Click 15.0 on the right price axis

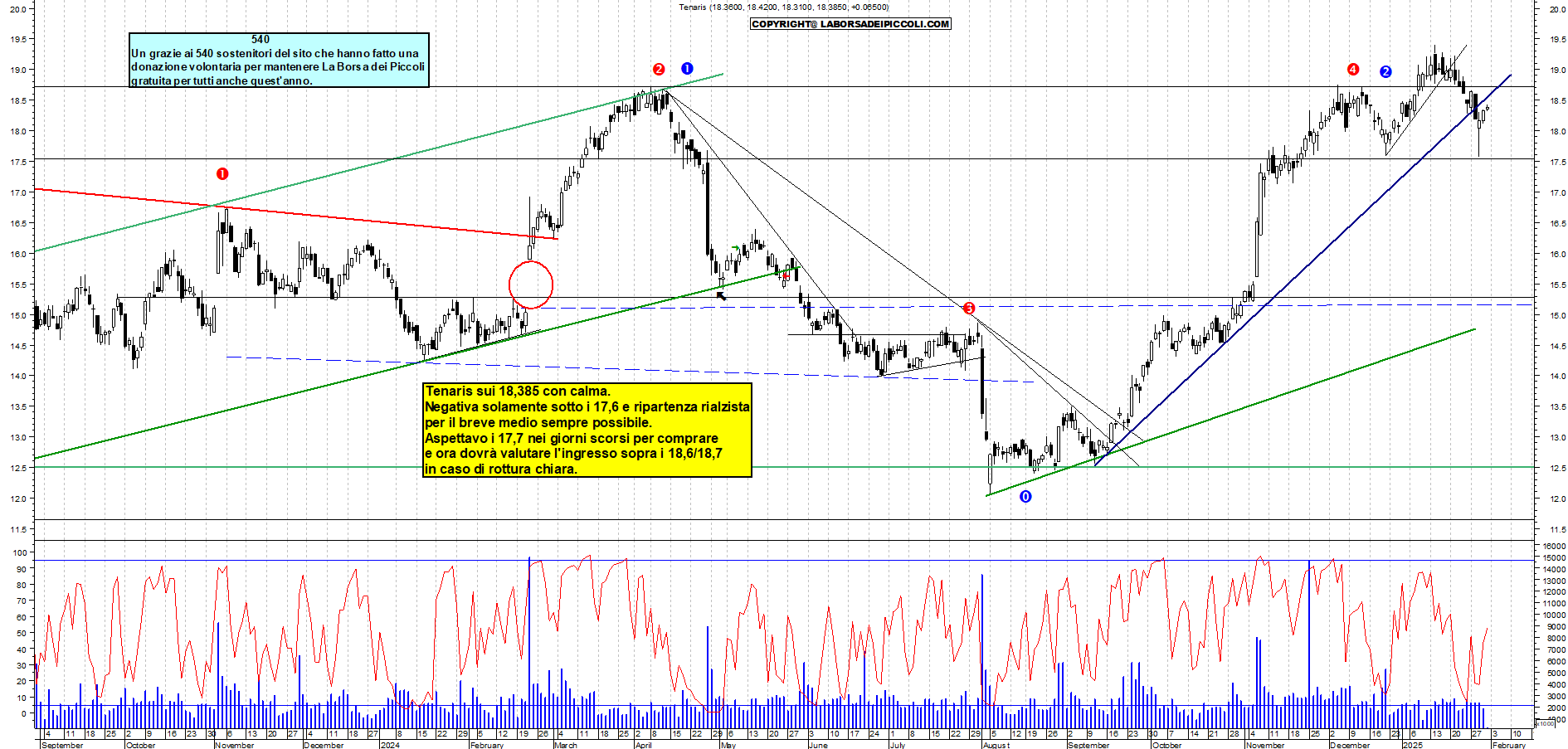click(x=1556, y=316)
